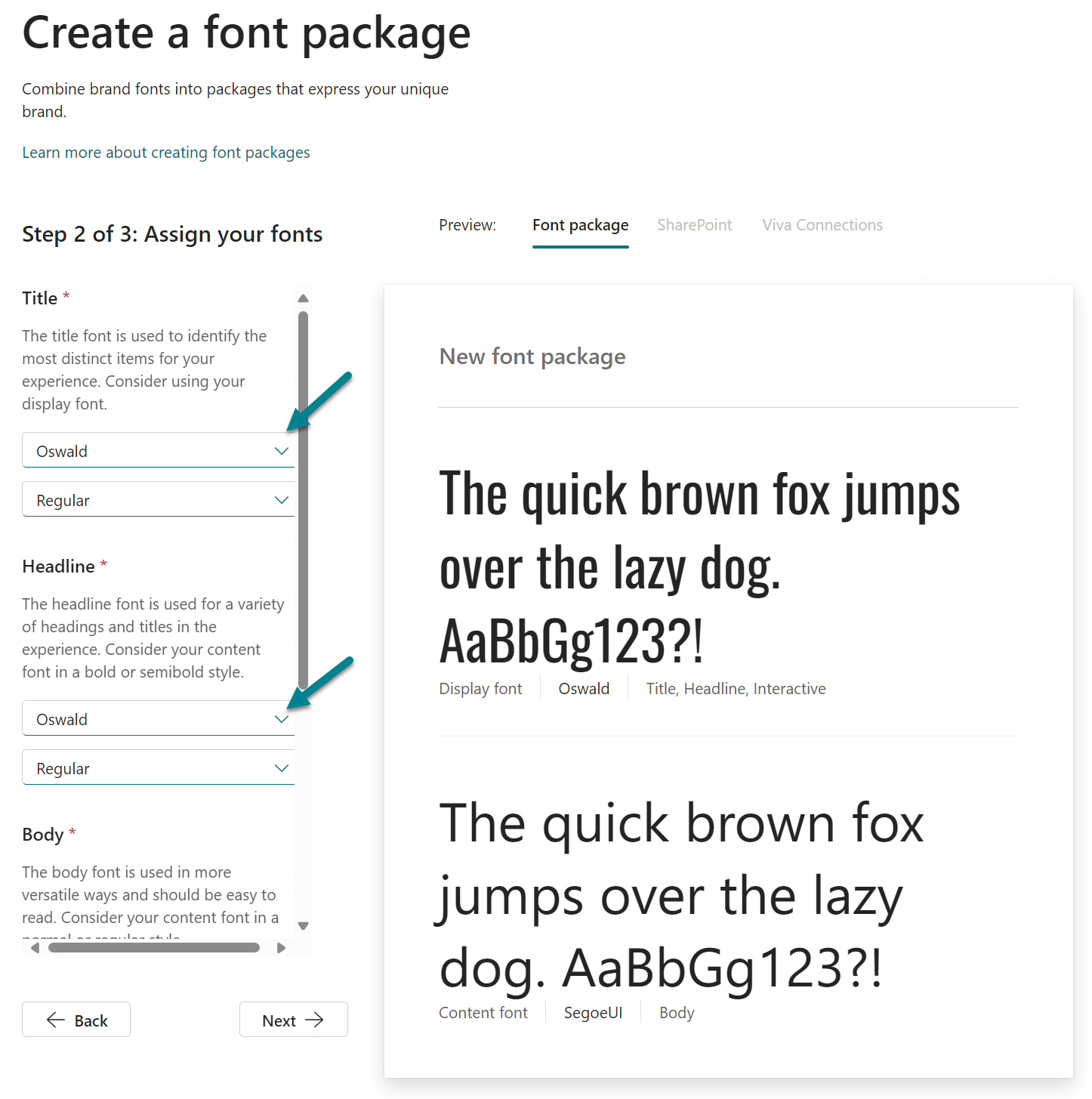Click the right arrow of the horizontal scrollbar

(x=282, y=948)
